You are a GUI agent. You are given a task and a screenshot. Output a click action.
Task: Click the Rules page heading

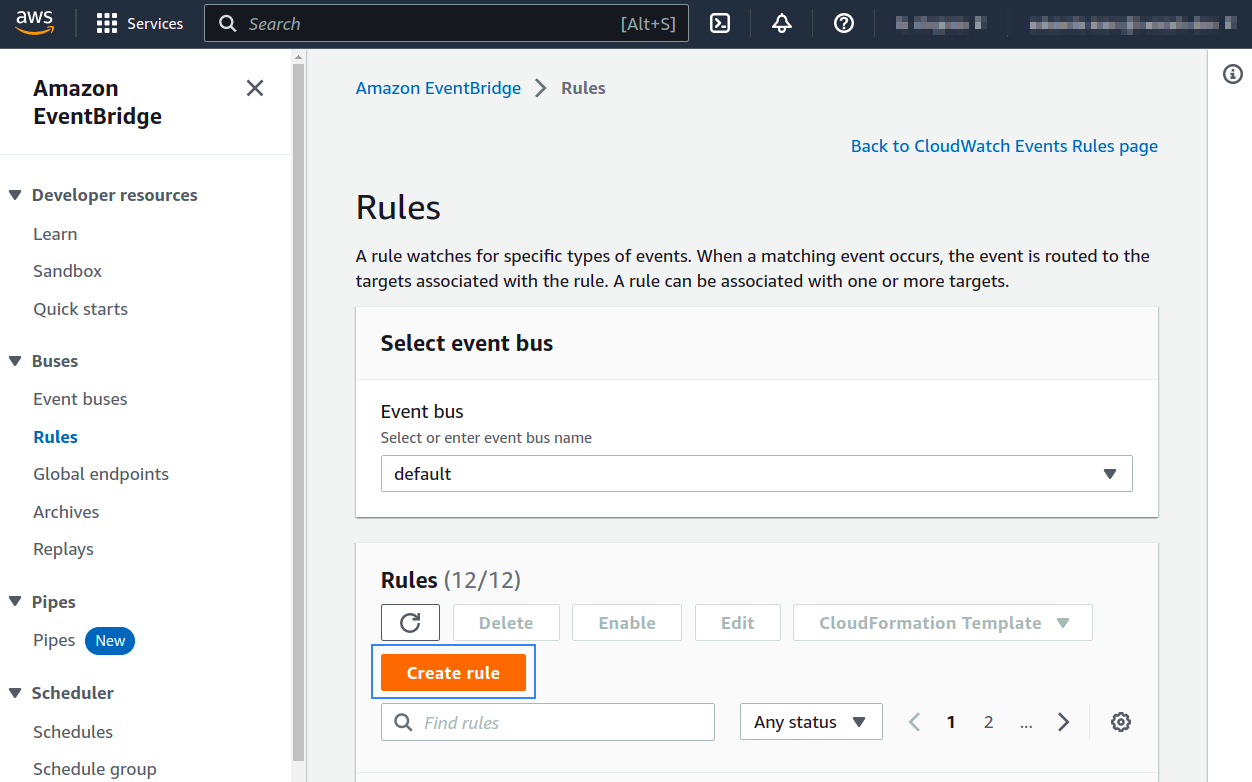click(x=398, y=208)
